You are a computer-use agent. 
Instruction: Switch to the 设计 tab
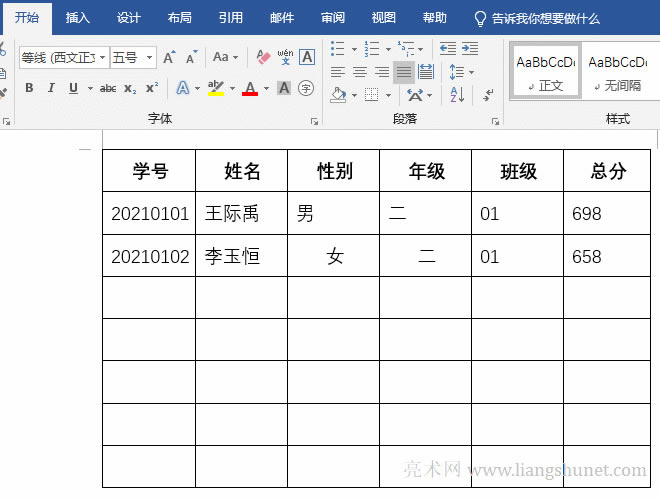coord(128,18)
